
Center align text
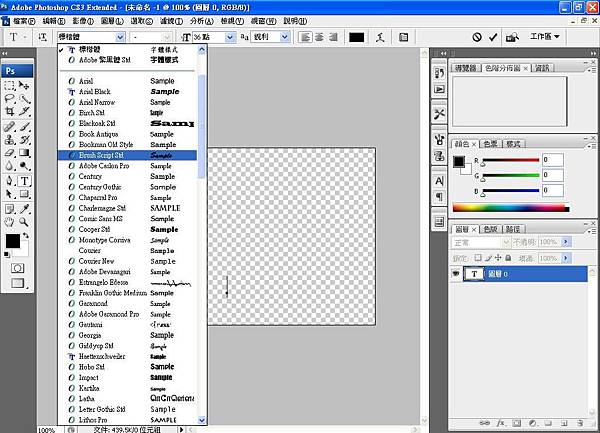[319, 37]
